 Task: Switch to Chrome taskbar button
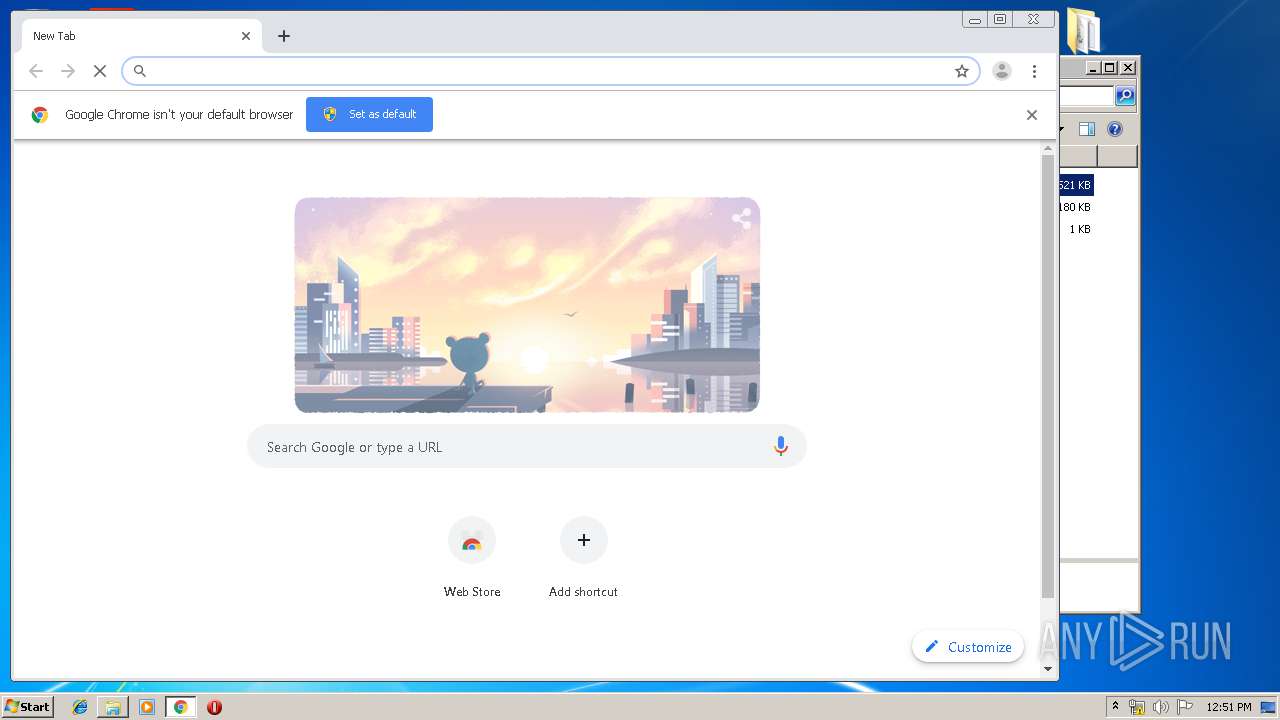coord(181,707)
